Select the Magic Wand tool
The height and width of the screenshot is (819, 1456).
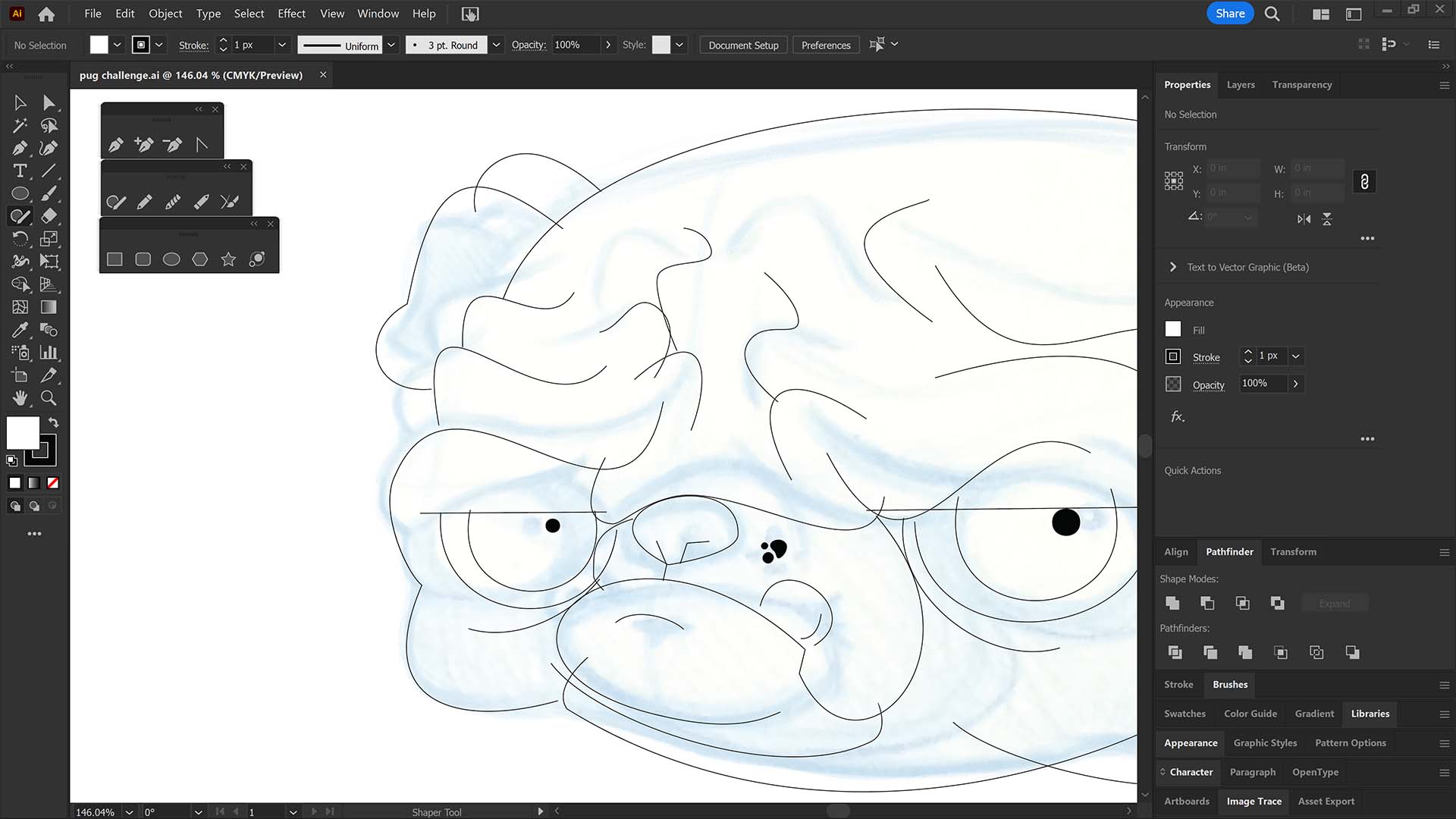pyautogui.click(x=20, y=125)
